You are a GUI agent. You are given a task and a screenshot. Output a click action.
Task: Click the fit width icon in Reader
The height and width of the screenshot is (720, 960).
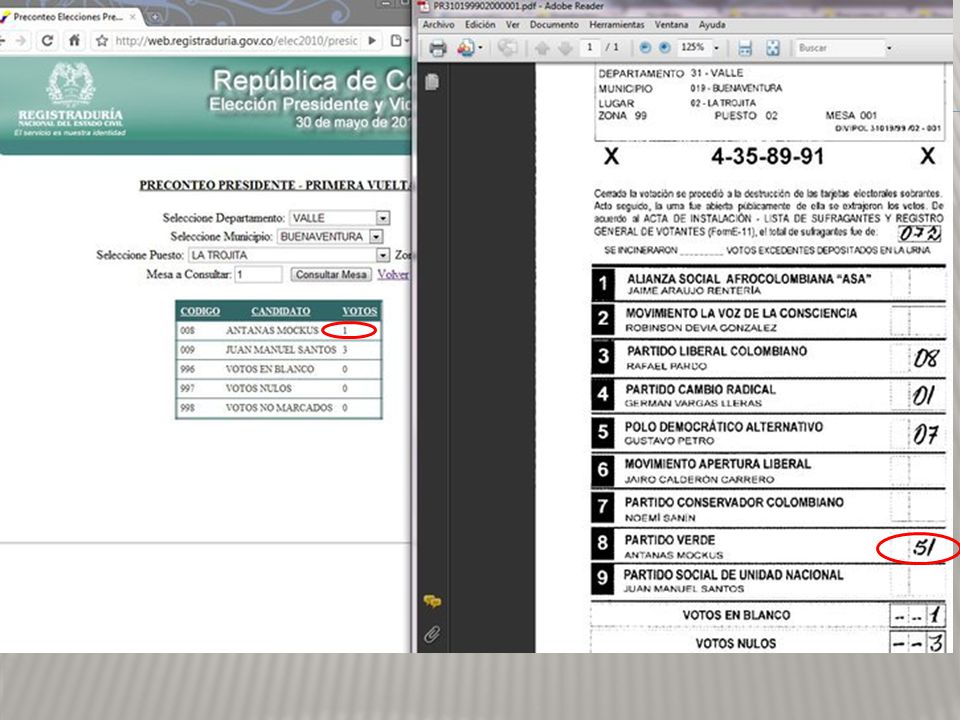[x=744, y=48]
